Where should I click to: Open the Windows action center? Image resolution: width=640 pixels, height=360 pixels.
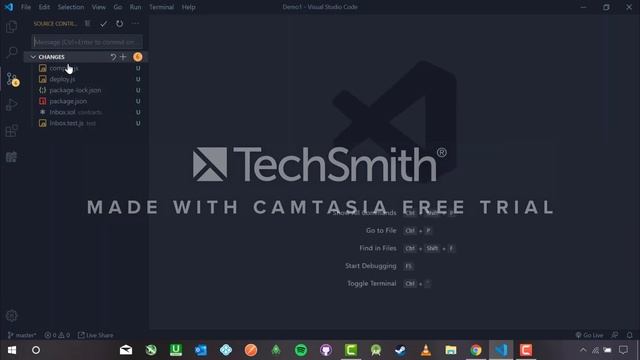click(623, 350)
